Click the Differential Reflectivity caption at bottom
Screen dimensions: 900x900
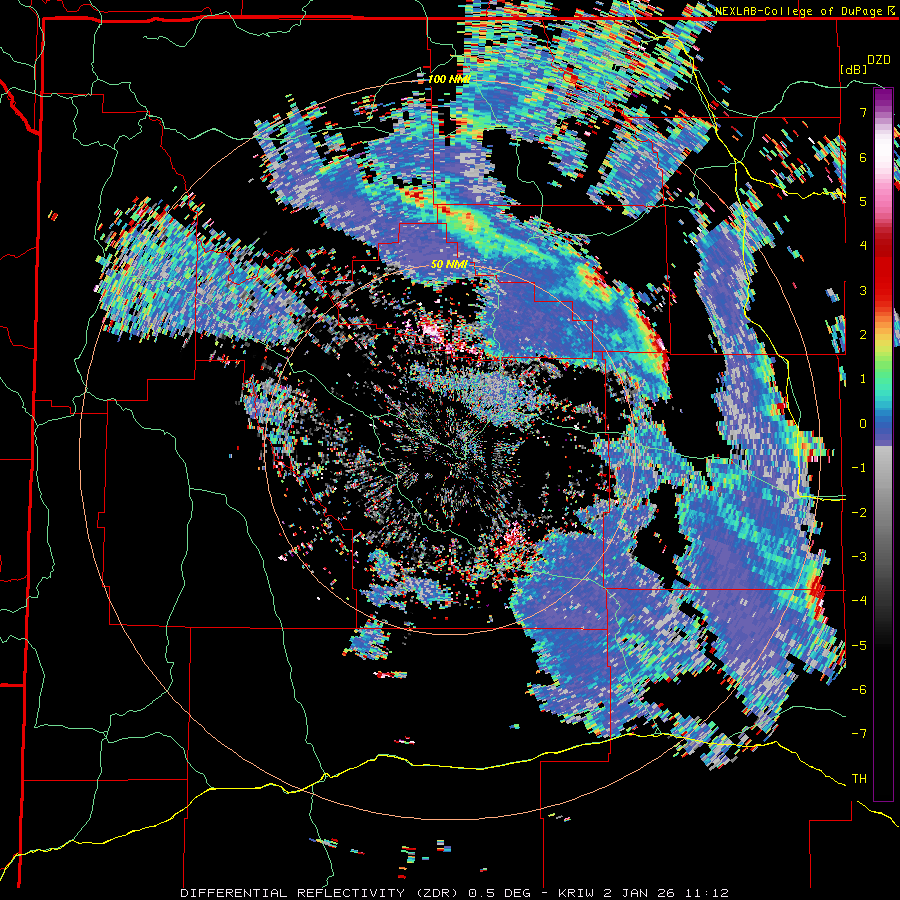point(455,893)
